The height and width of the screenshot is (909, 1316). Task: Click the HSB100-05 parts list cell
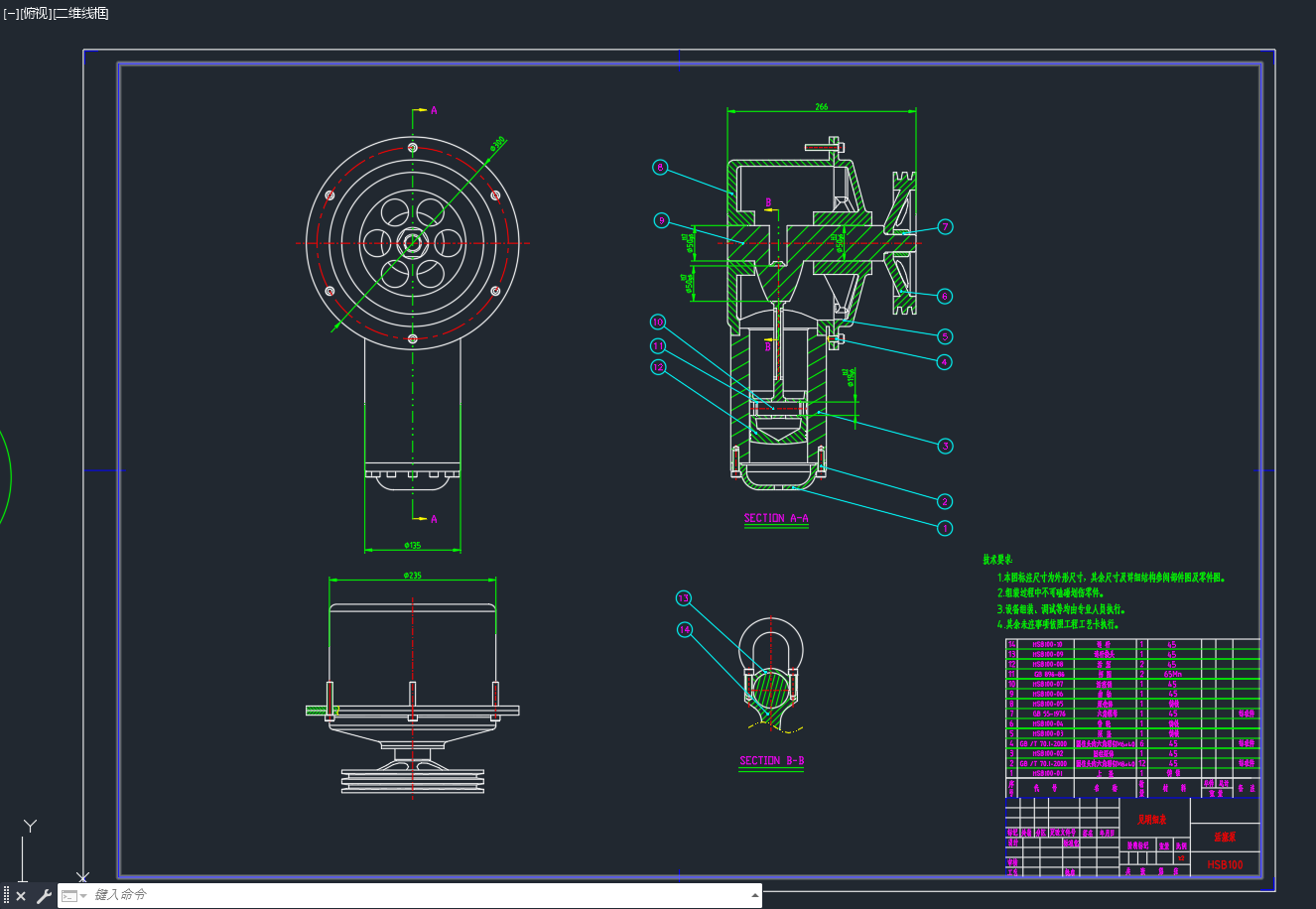[x=1048, y=704]
